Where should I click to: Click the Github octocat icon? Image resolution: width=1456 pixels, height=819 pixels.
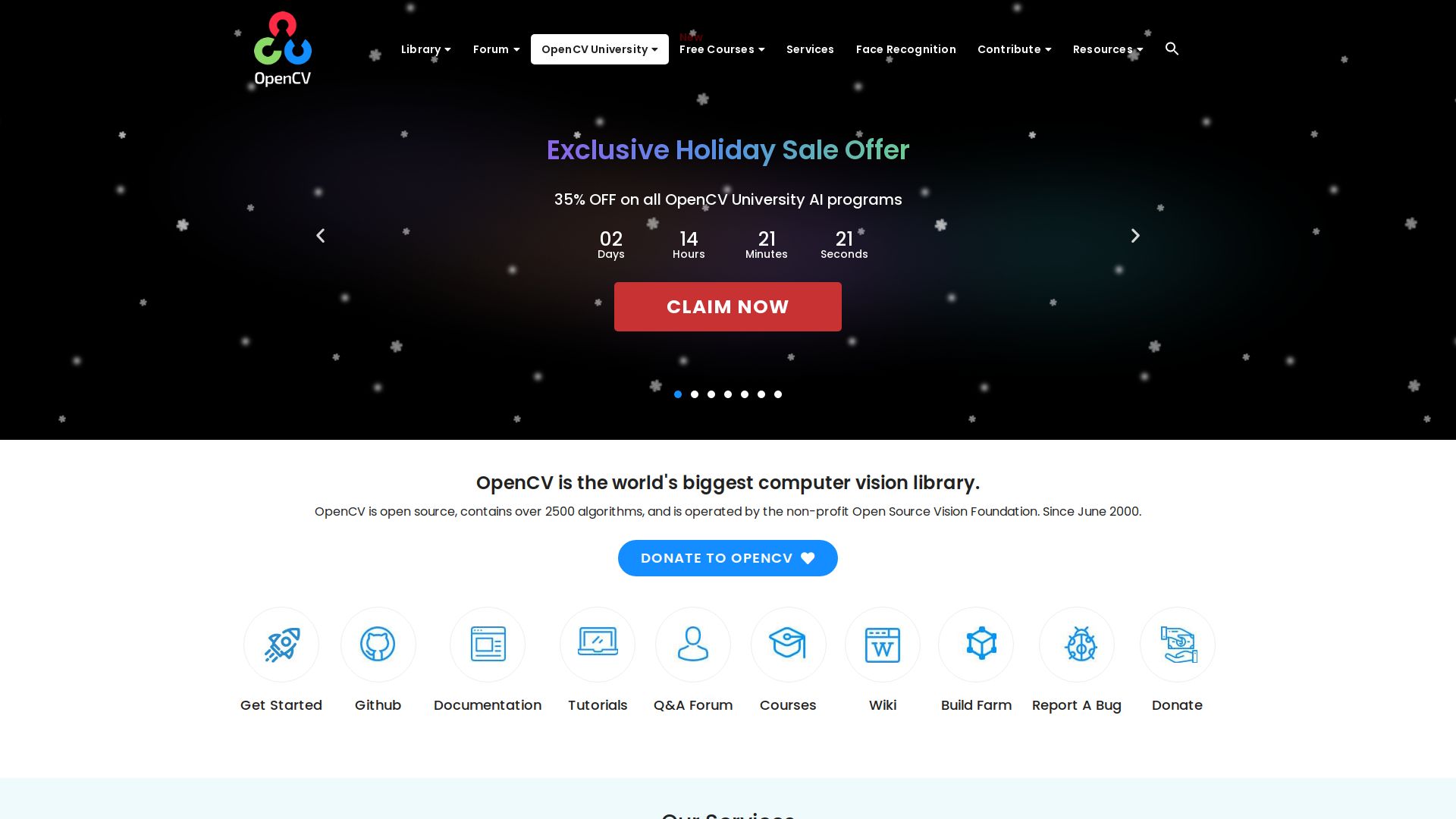[378, 645]
